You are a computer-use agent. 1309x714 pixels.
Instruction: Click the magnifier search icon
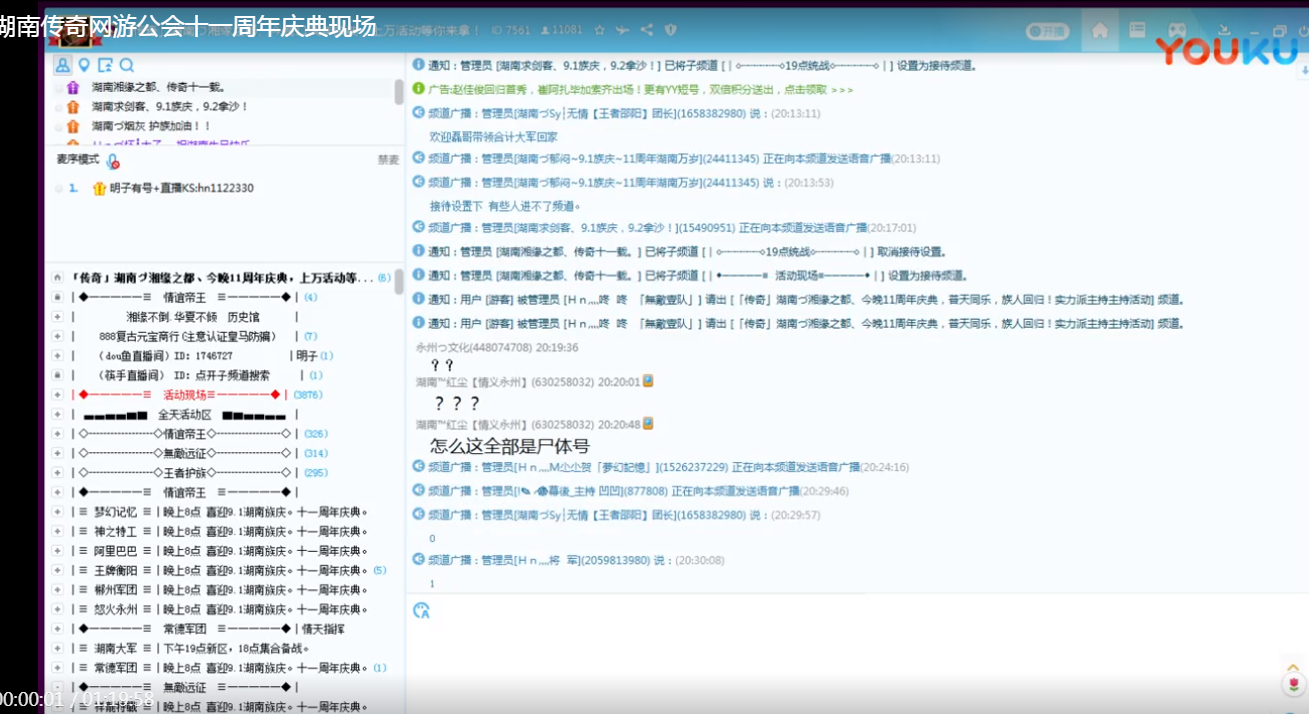126,65
